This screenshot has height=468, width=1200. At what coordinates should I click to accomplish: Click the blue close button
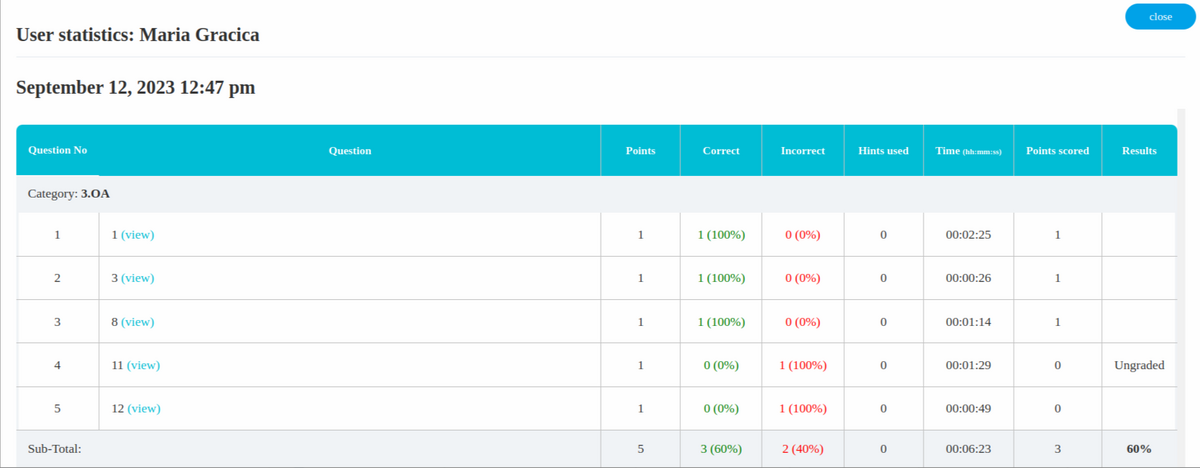pyautogui.click(x=1160, y=17)
